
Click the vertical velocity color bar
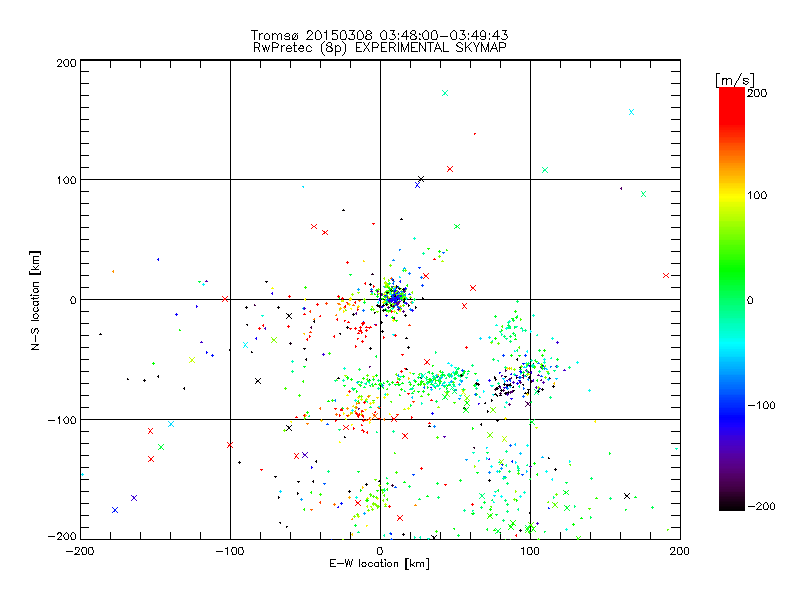[x=732, y=299]
